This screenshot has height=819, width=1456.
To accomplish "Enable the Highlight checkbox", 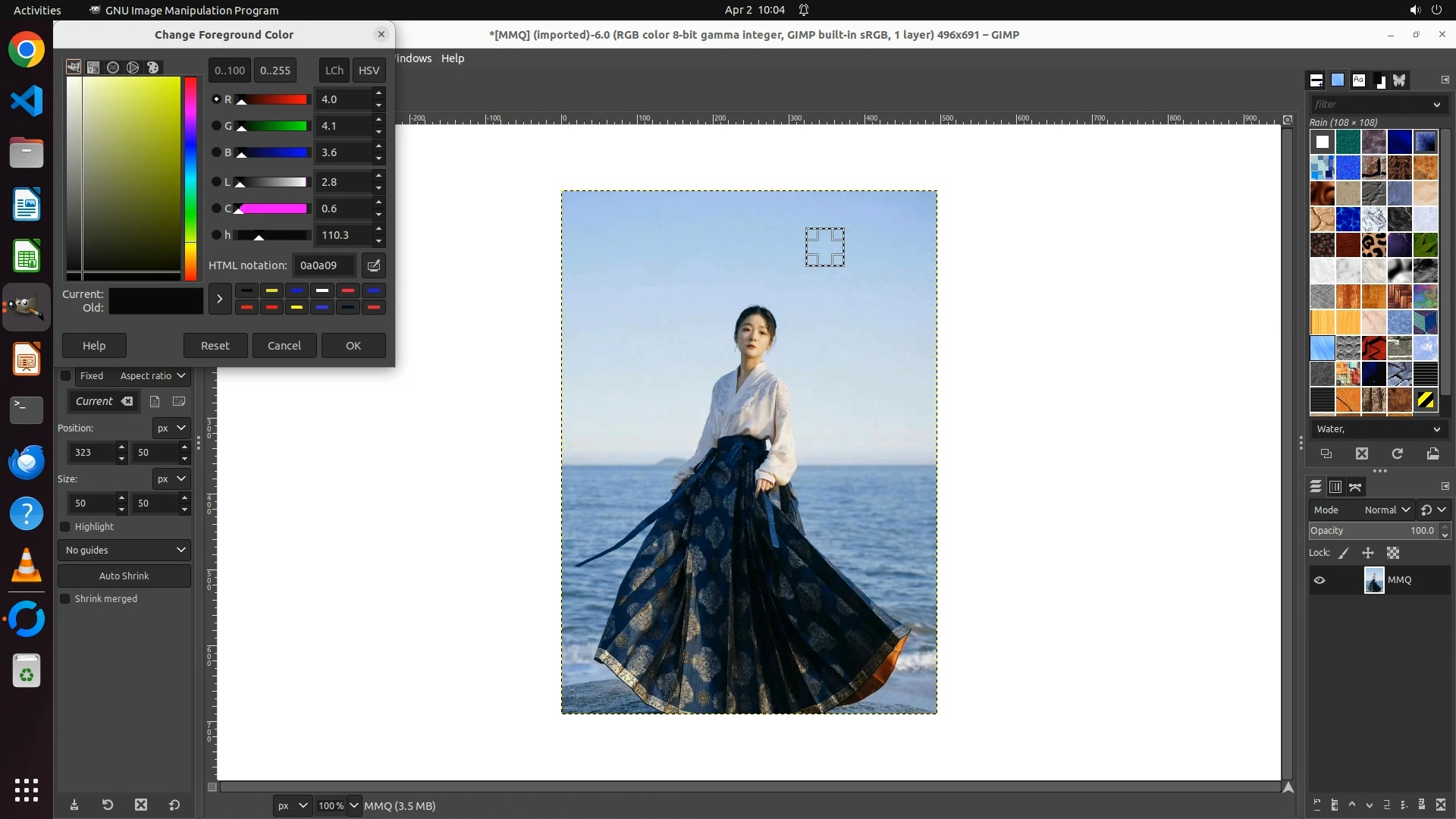I will (65, 527).
